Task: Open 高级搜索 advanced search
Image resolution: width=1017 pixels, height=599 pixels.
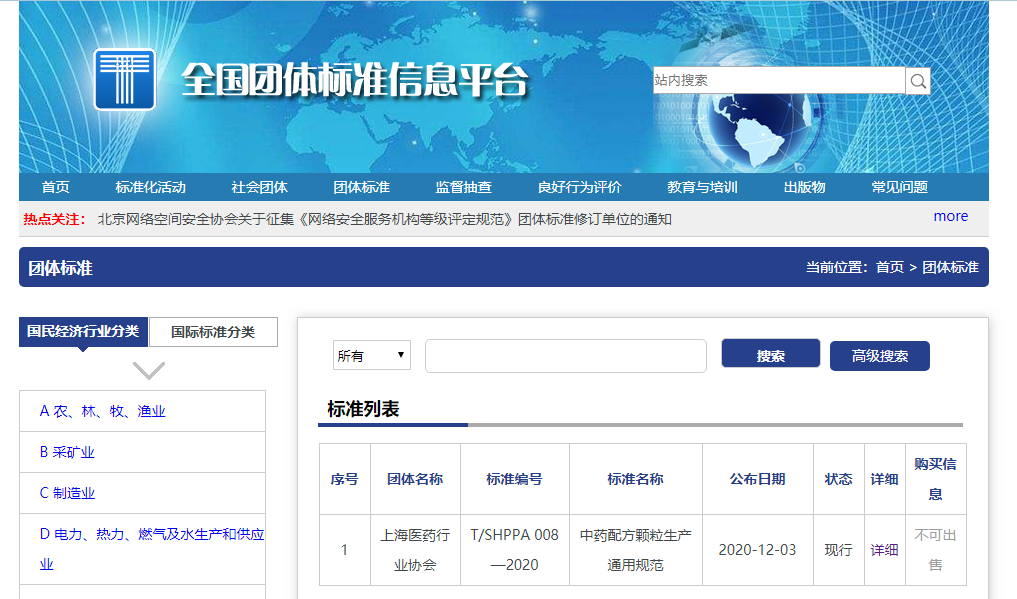Action: tap(879, 356)
